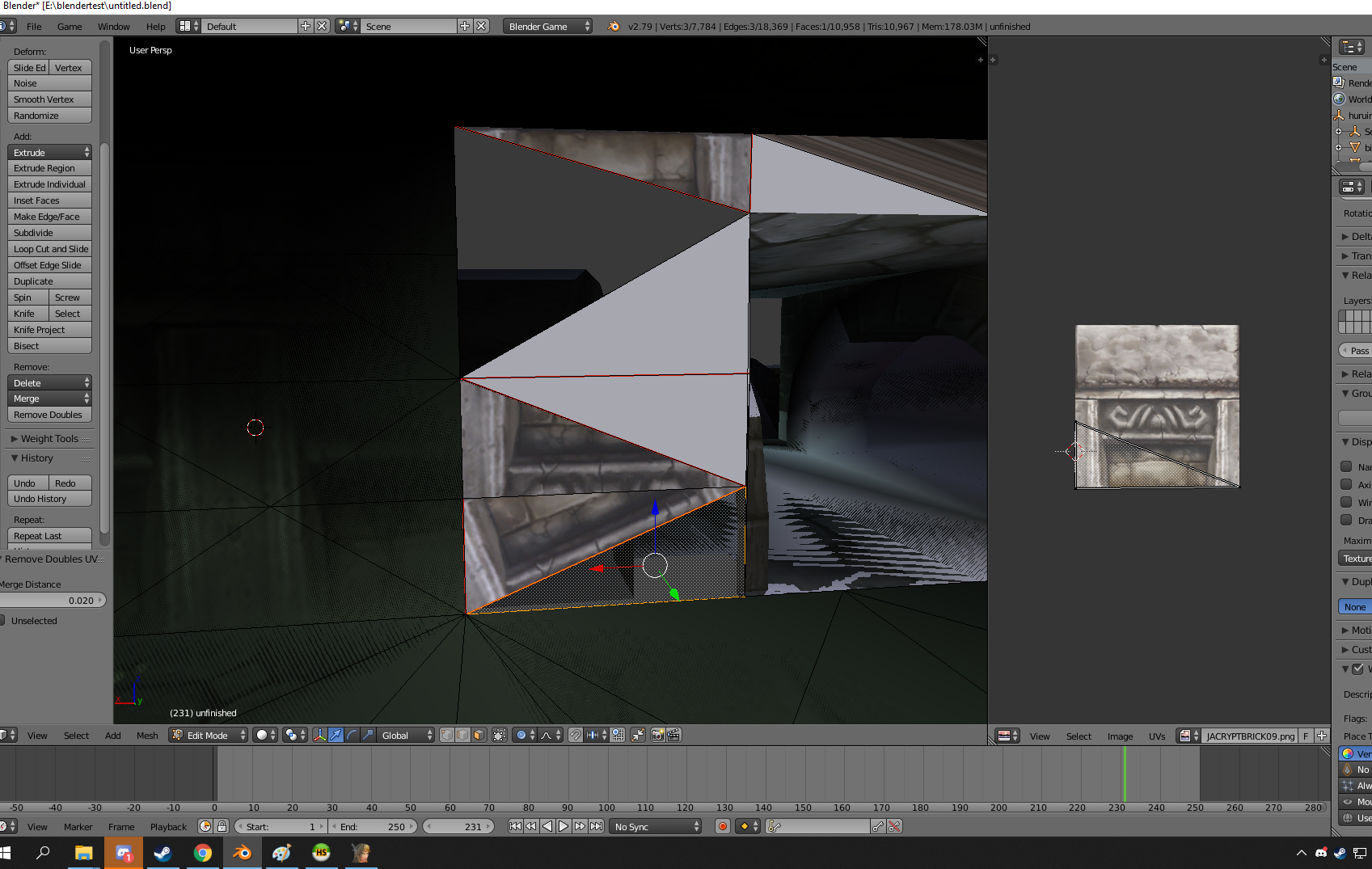
Task: Jump to the first frame
Action: click(x=515, y=826)
